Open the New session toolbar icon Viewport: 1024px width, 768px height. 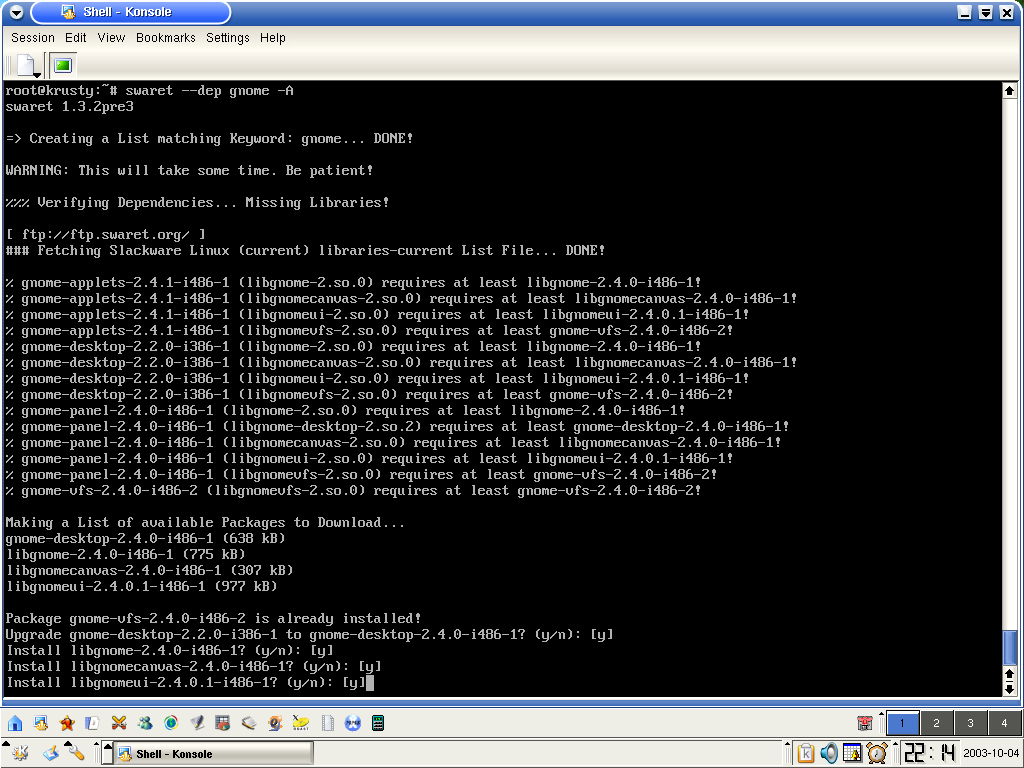click(x=26, y=65)
